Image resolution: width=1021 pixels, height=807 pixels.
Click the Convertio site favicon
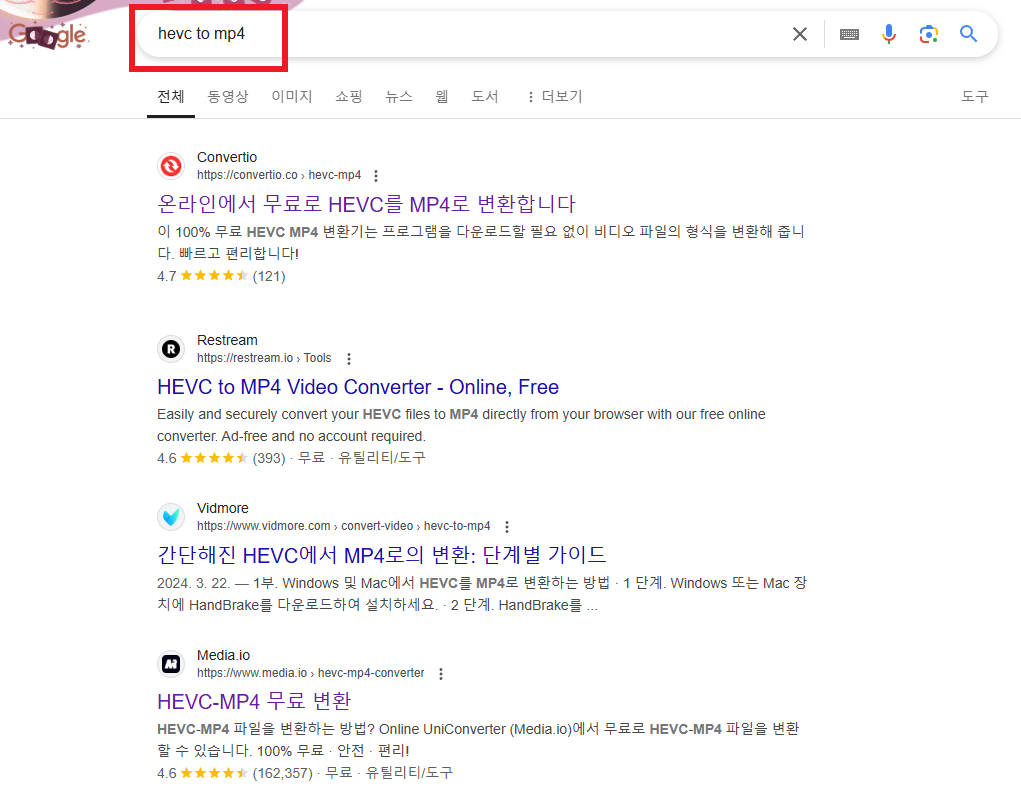pos(171,166)
